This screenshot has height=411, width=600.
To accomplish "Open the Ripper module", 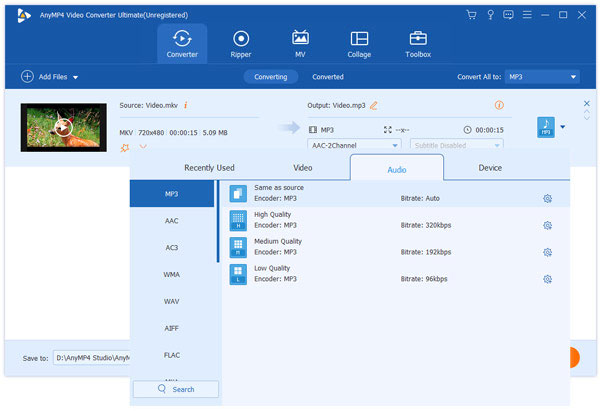I will [x=241, y=44].
